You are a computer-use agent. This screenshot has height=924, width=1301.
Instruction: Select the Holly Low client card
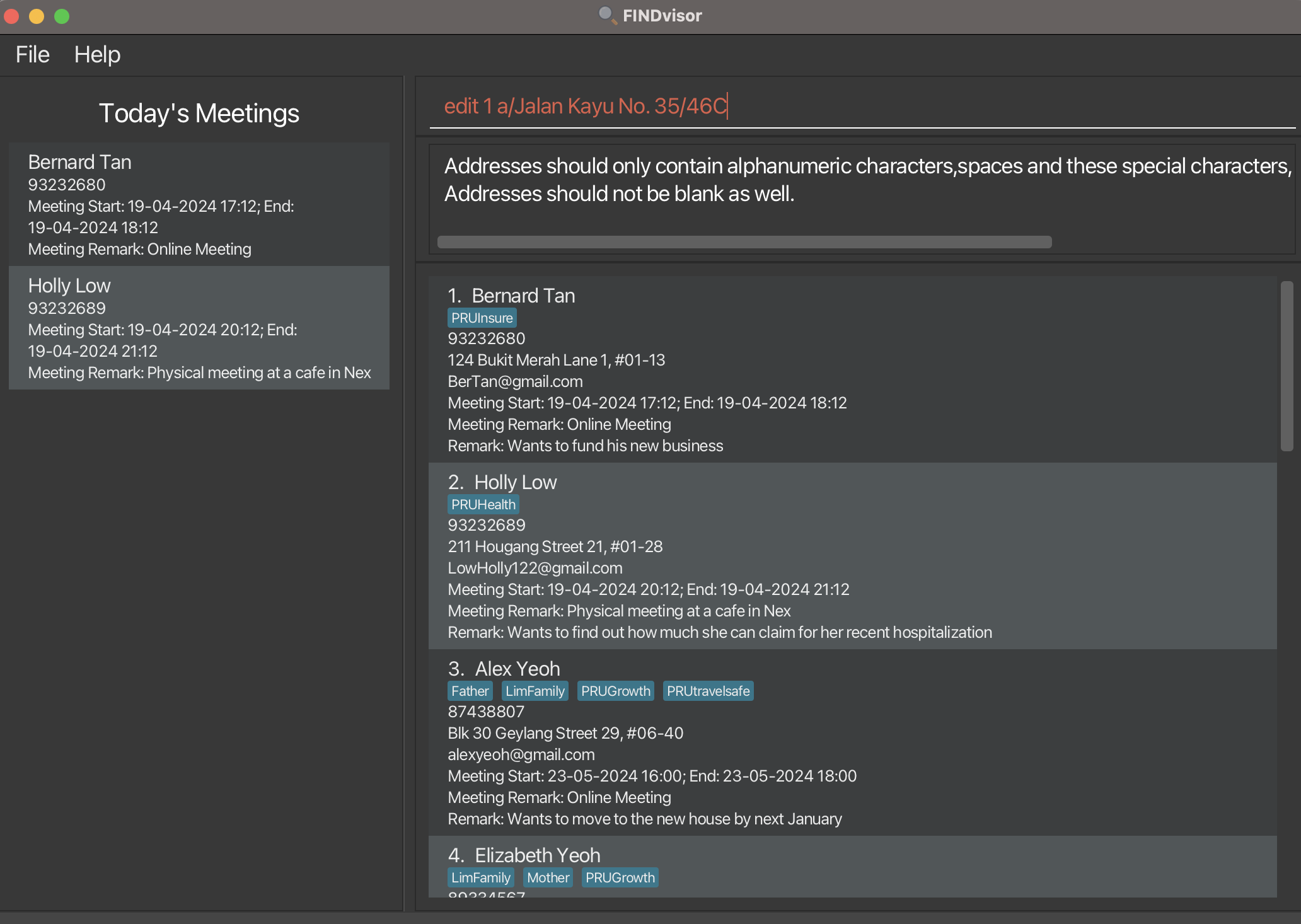click(x=852, y=556)
